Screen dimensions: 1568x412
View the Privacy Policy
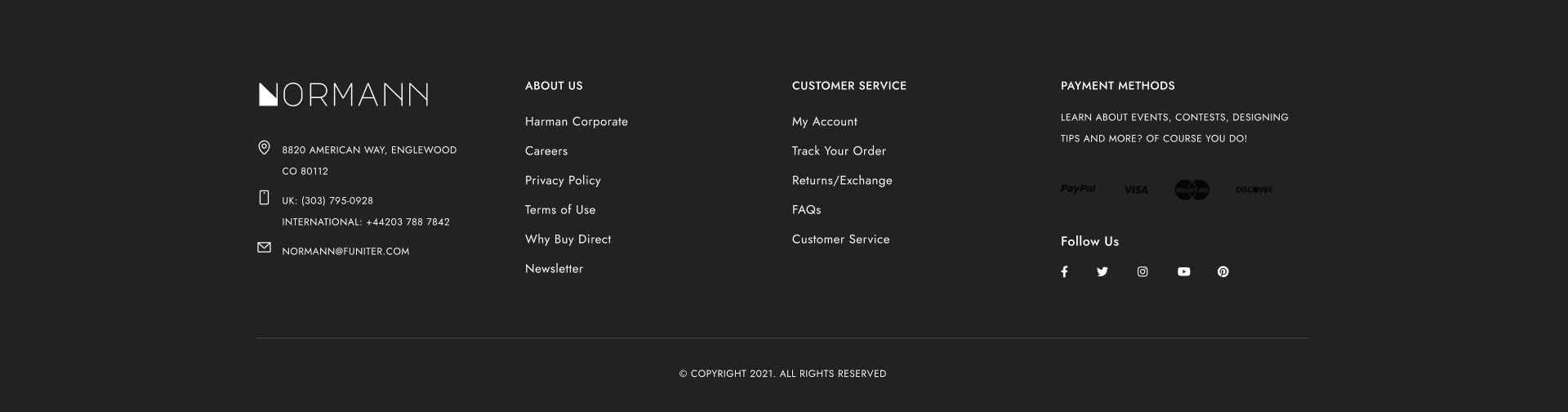[x=563, y=181]
